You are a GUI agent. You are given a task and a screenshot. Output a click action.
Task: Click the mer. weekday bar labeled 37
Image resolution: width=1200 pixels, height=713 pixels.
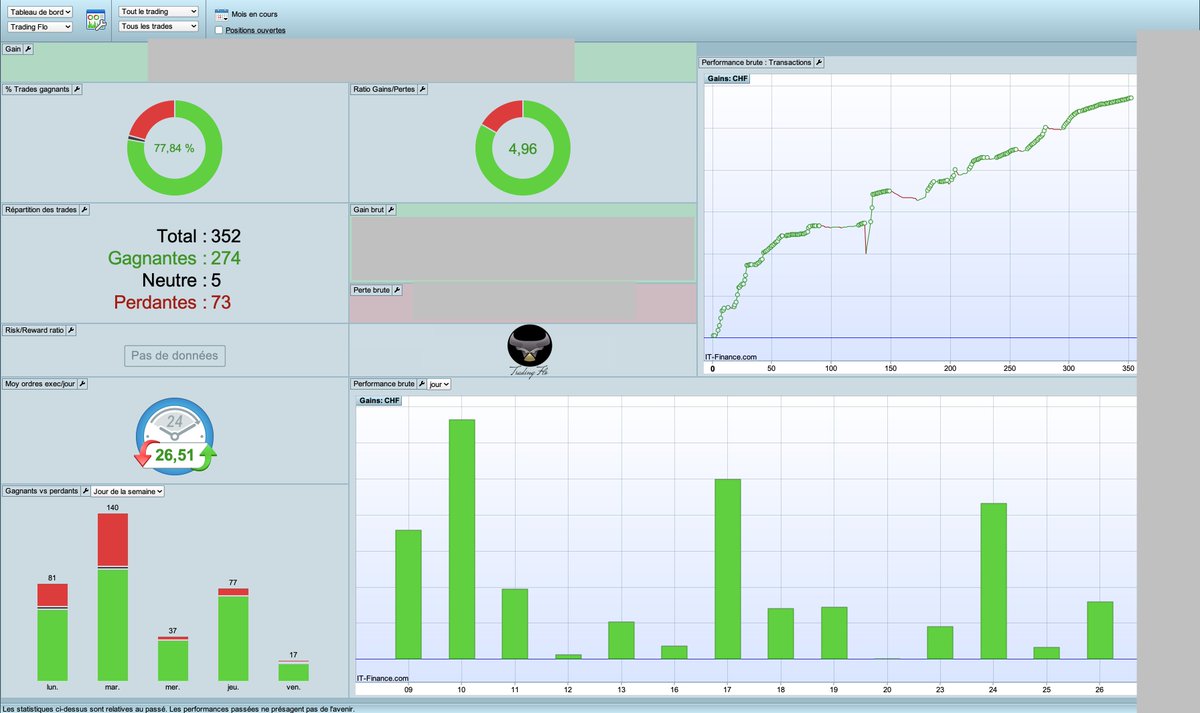click(x=173, y=658)
